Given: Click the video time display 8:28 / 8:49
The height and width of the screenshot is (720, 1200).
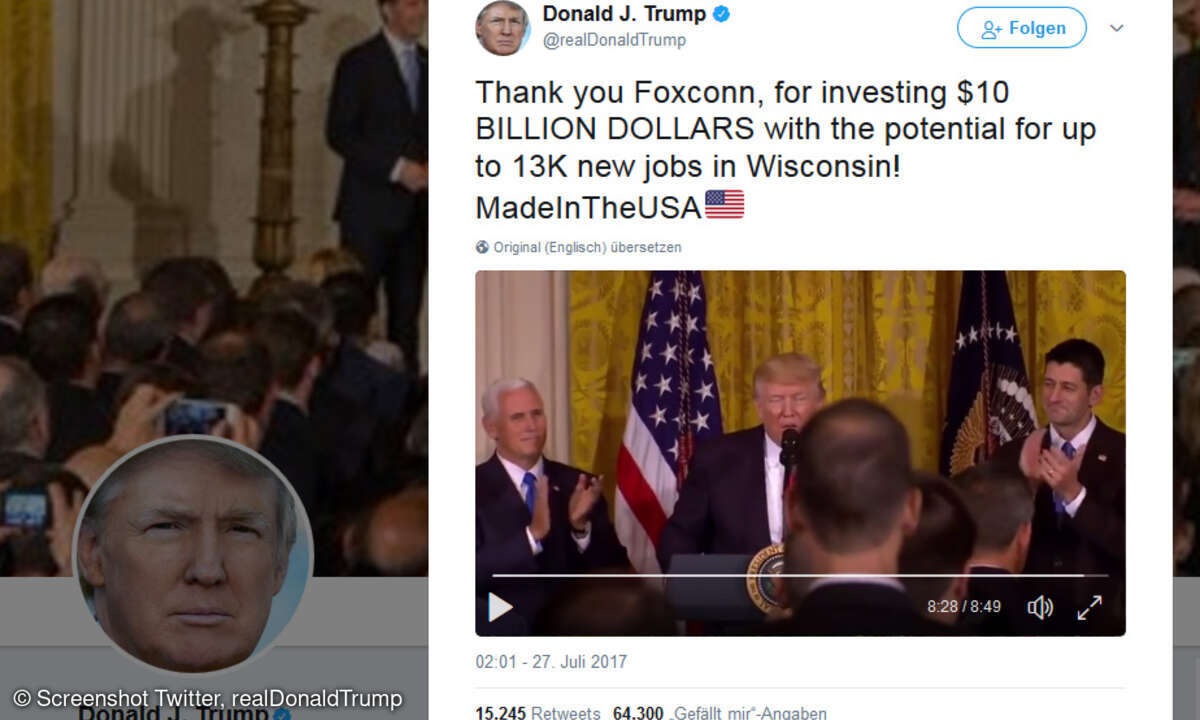Looking at the screenshot, I should [964, 607].
